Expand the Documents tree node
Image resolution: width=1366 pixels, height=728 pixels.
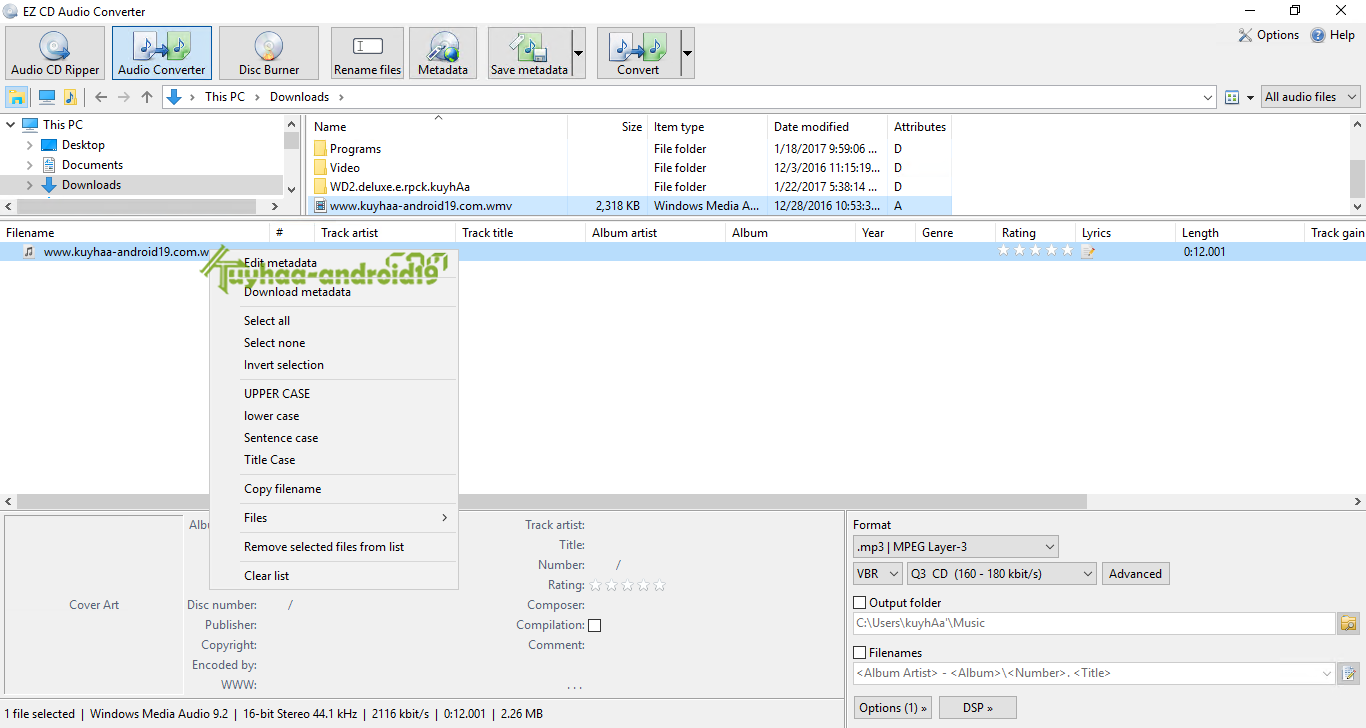[30, 165]
